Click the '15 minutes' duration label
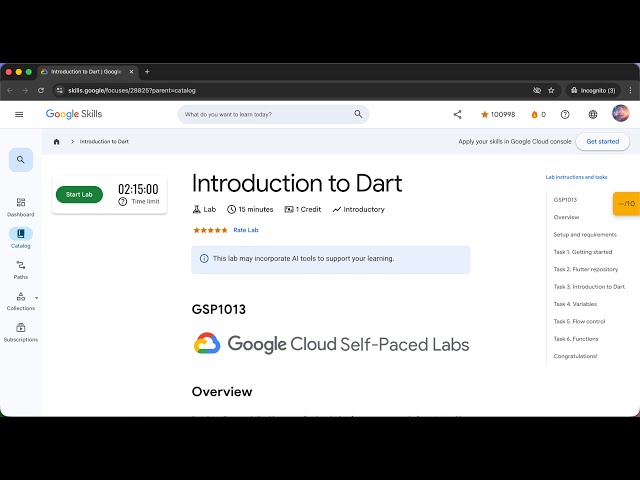 coord(250,209)
